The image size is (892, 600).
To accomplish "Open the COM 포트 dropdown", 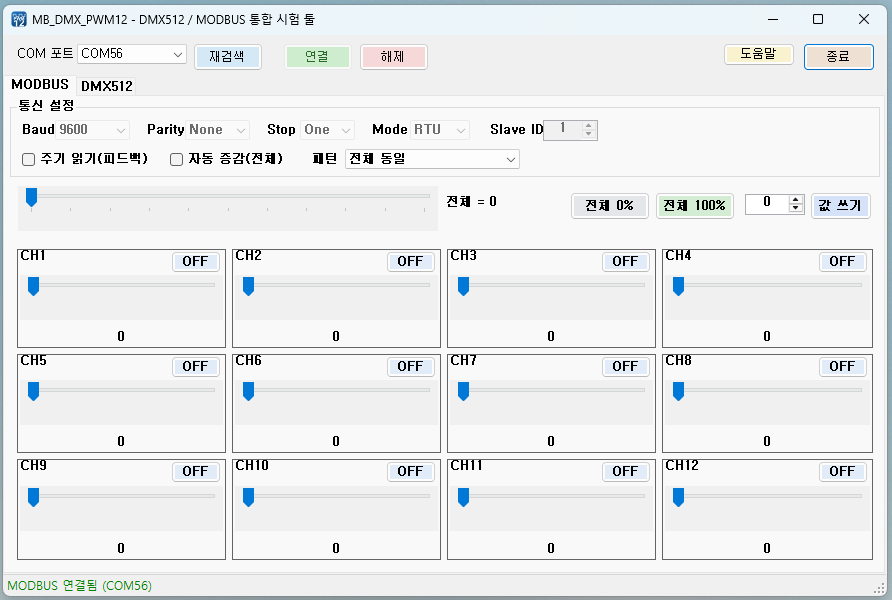I will pyautogui.click(x=132, y=54).
